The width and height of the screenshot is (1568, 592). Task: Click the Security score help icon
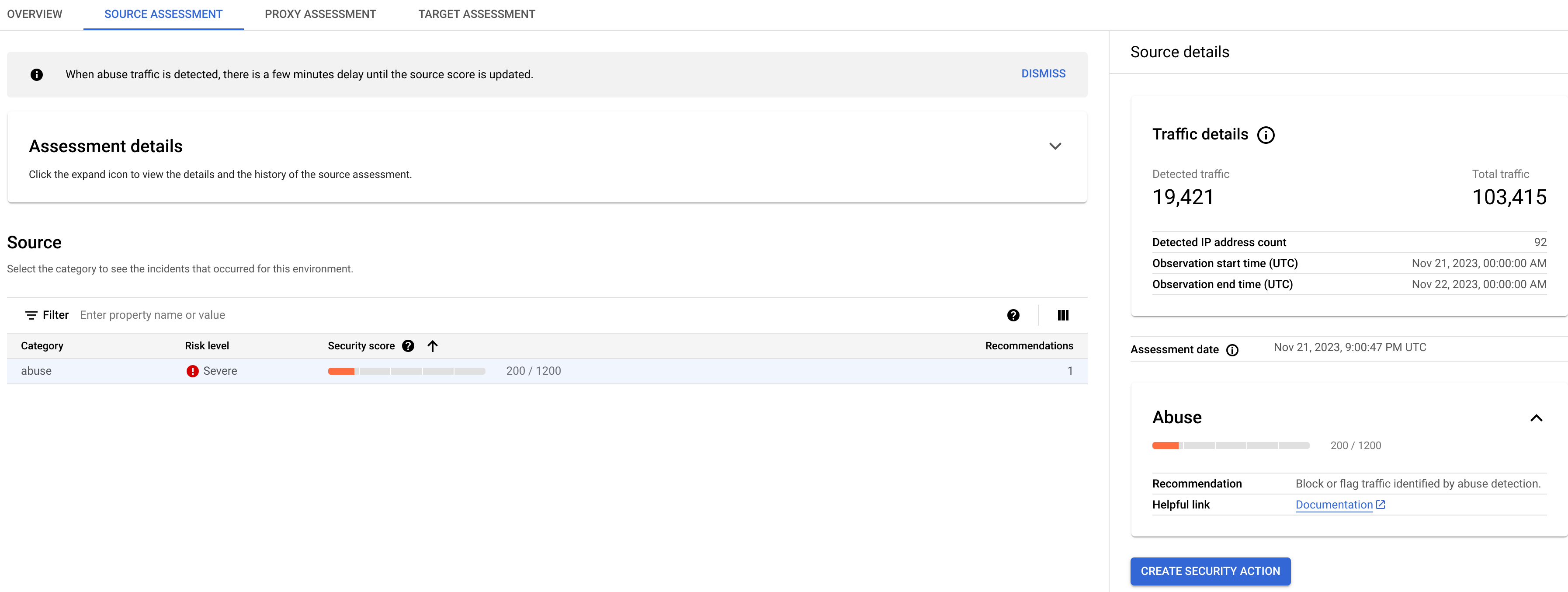click(408, 345)
